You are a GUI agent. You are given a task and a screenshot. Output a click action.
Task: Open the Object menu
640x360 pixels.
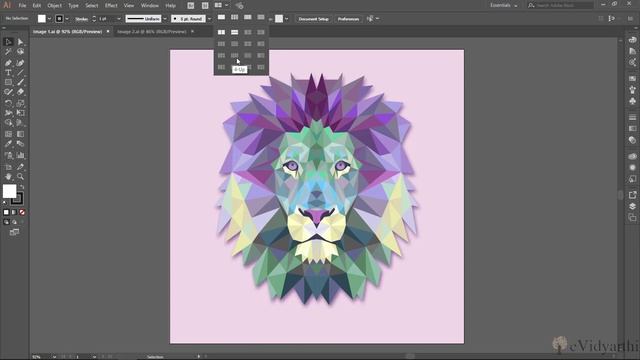coord(54,6)
